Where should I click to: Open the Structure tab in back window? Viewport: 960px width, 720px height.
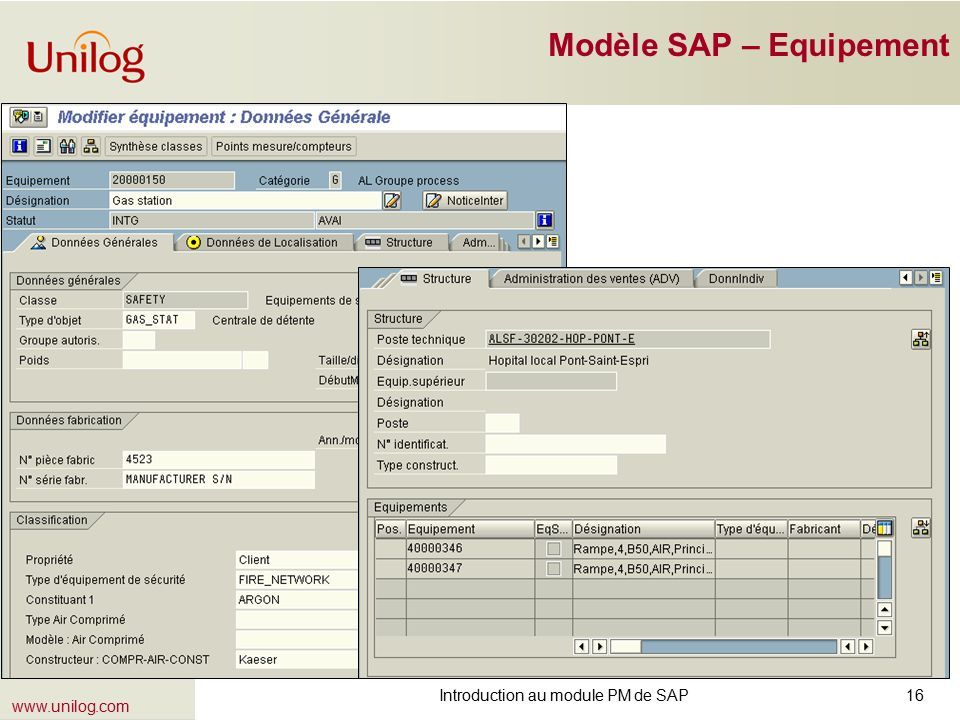[400, 242]
